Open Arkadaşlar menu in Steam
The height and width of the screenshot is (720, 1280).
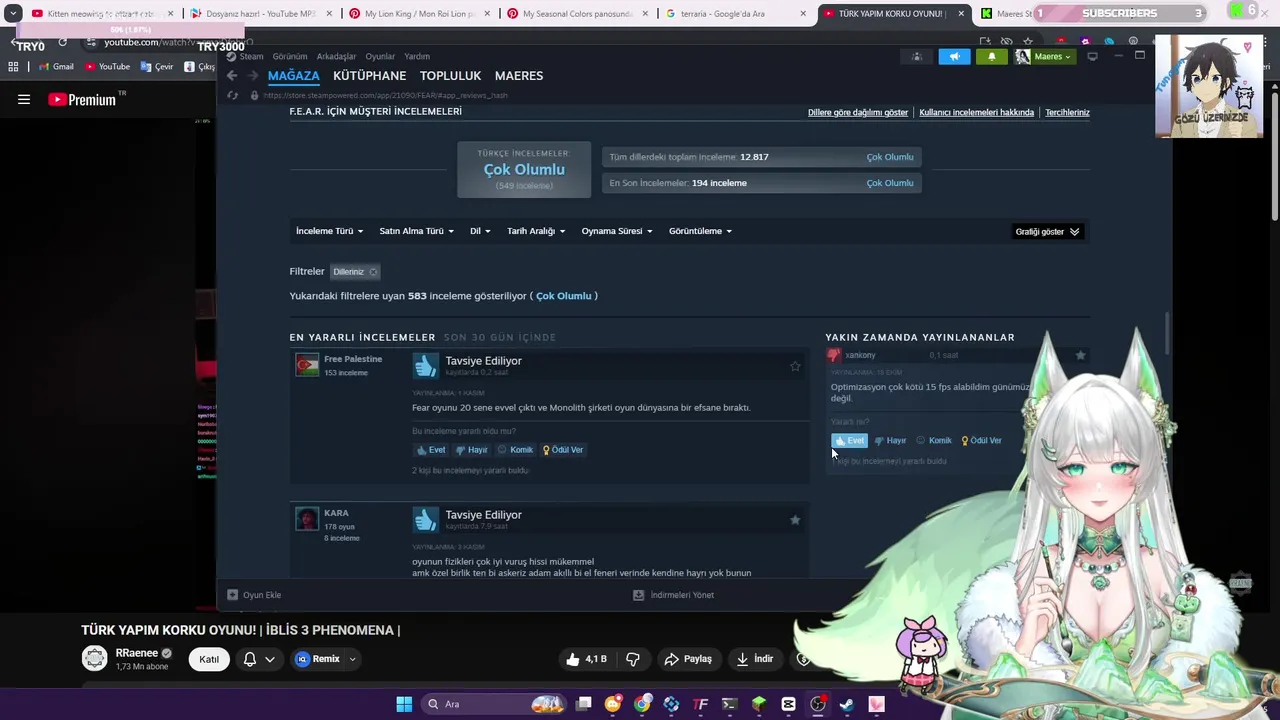[336, 57]
